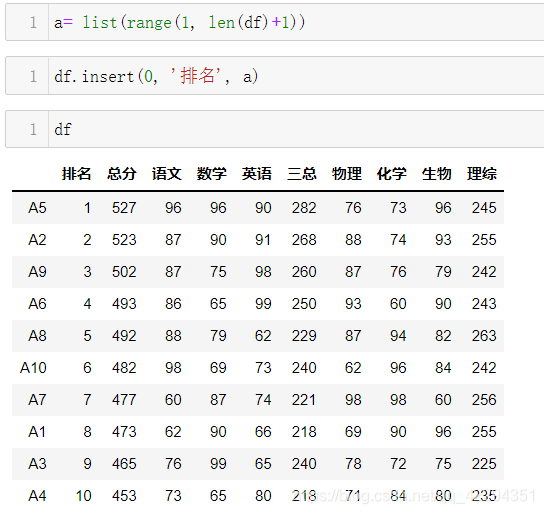Click rank value 10 in row A4
This screenshot has width=544, height=514.
84,496
